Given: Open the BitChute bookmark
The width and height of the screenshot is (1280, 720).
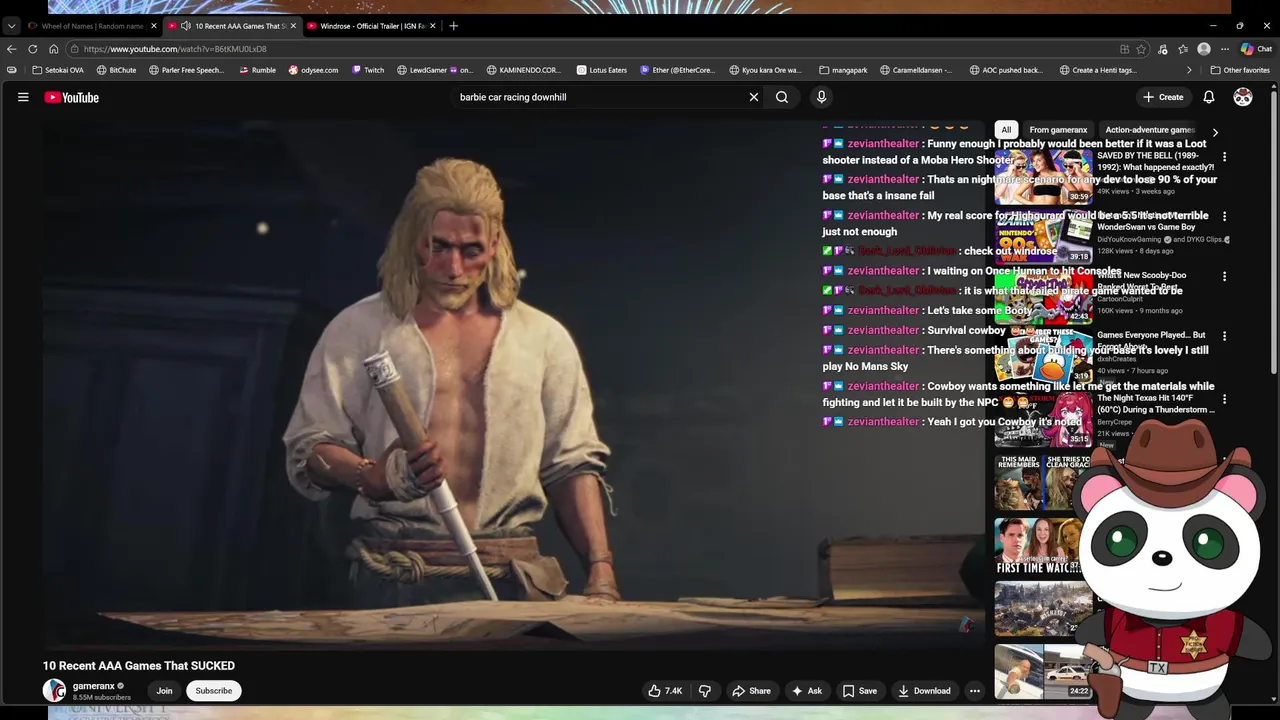Looking at the screenshot, I should (116, 70).
